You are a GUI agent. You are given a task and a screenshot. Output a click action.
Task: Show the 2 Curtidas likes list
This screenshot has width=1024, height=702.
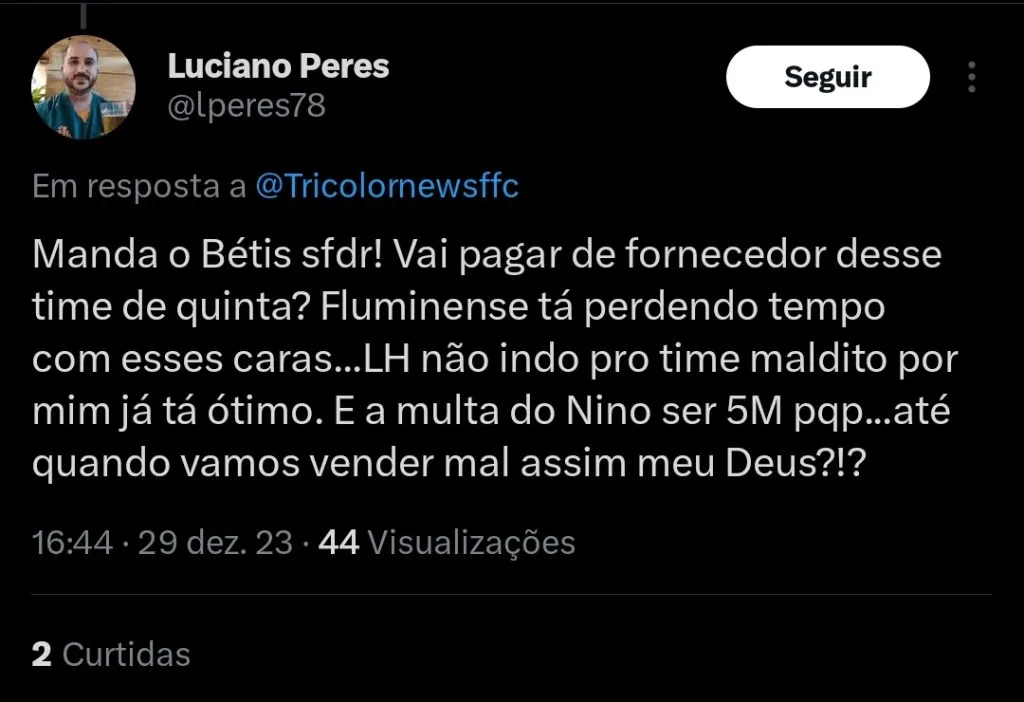click(x=111, y=655)
